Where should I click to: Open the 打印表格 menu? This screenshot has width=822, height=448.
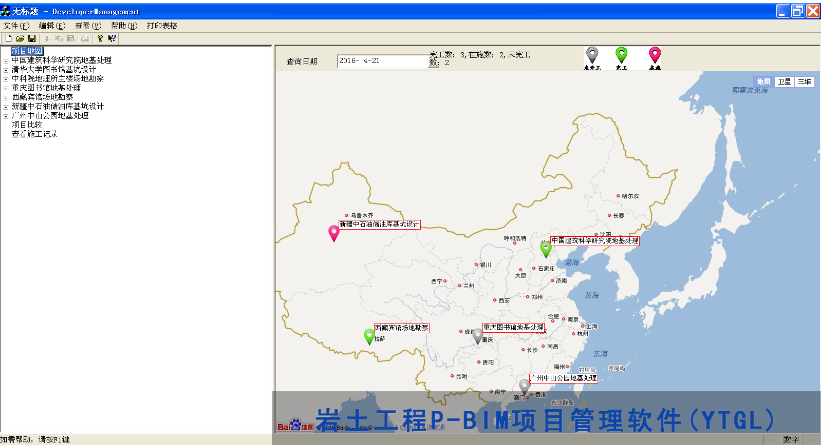162,26
